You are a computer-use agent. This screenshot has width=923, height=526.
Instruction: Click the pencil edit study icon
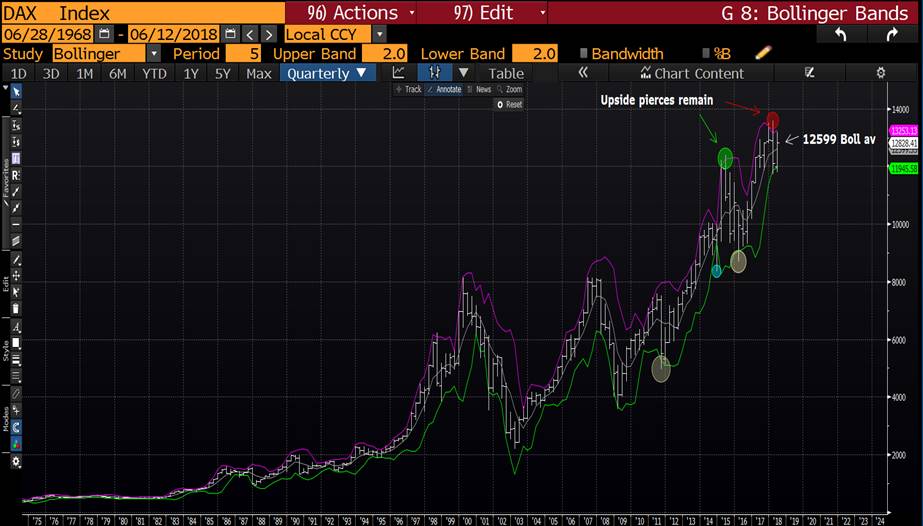coord(763,53)
